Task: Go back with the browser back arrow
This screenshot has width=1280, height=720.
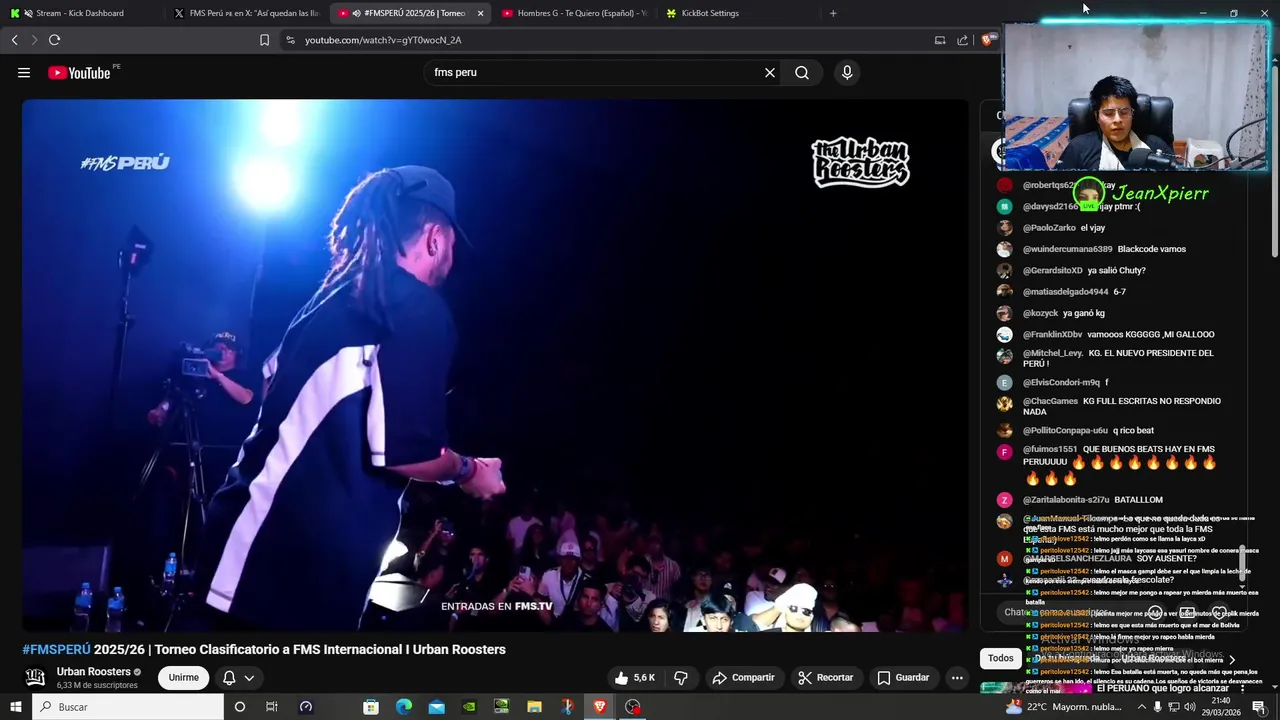Action: pos(14,40)
